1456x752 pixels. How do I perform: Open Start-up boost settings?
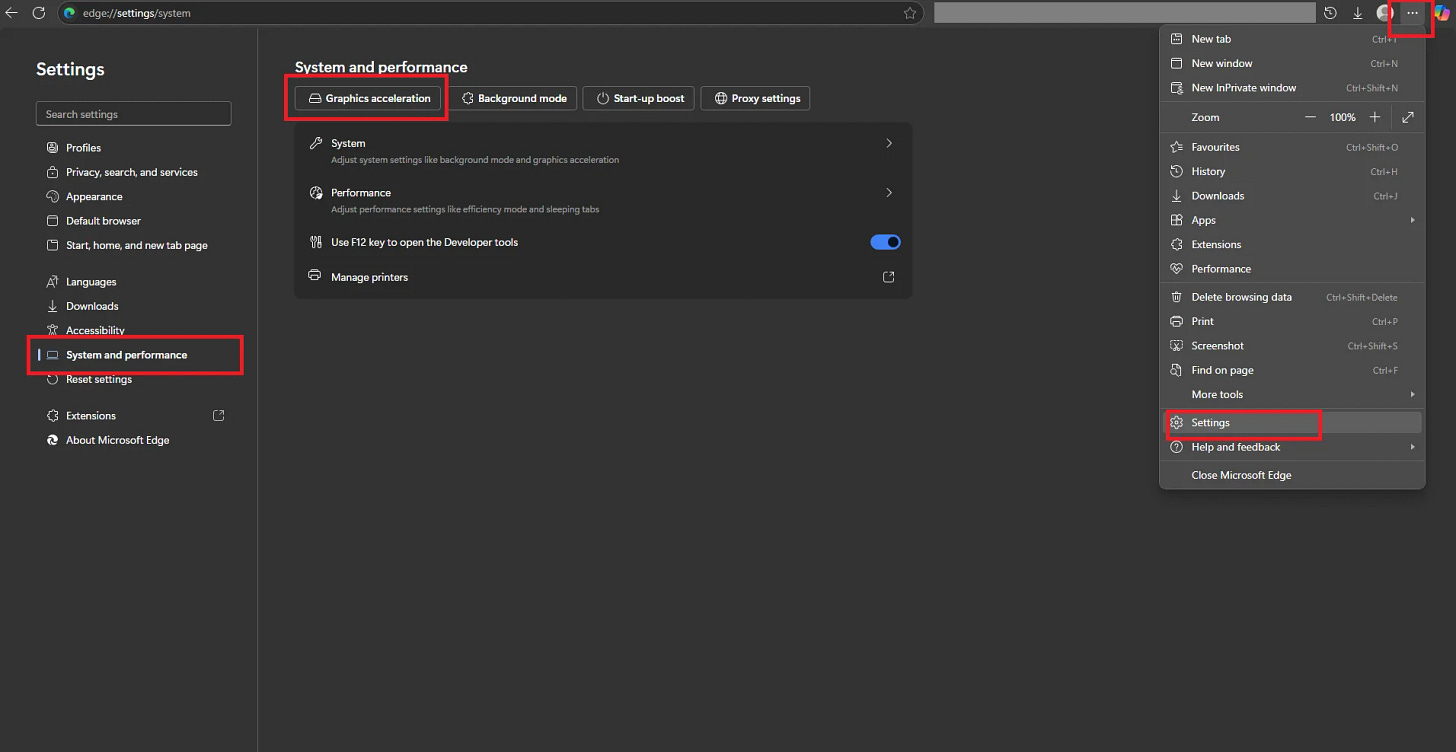(638, 98)
